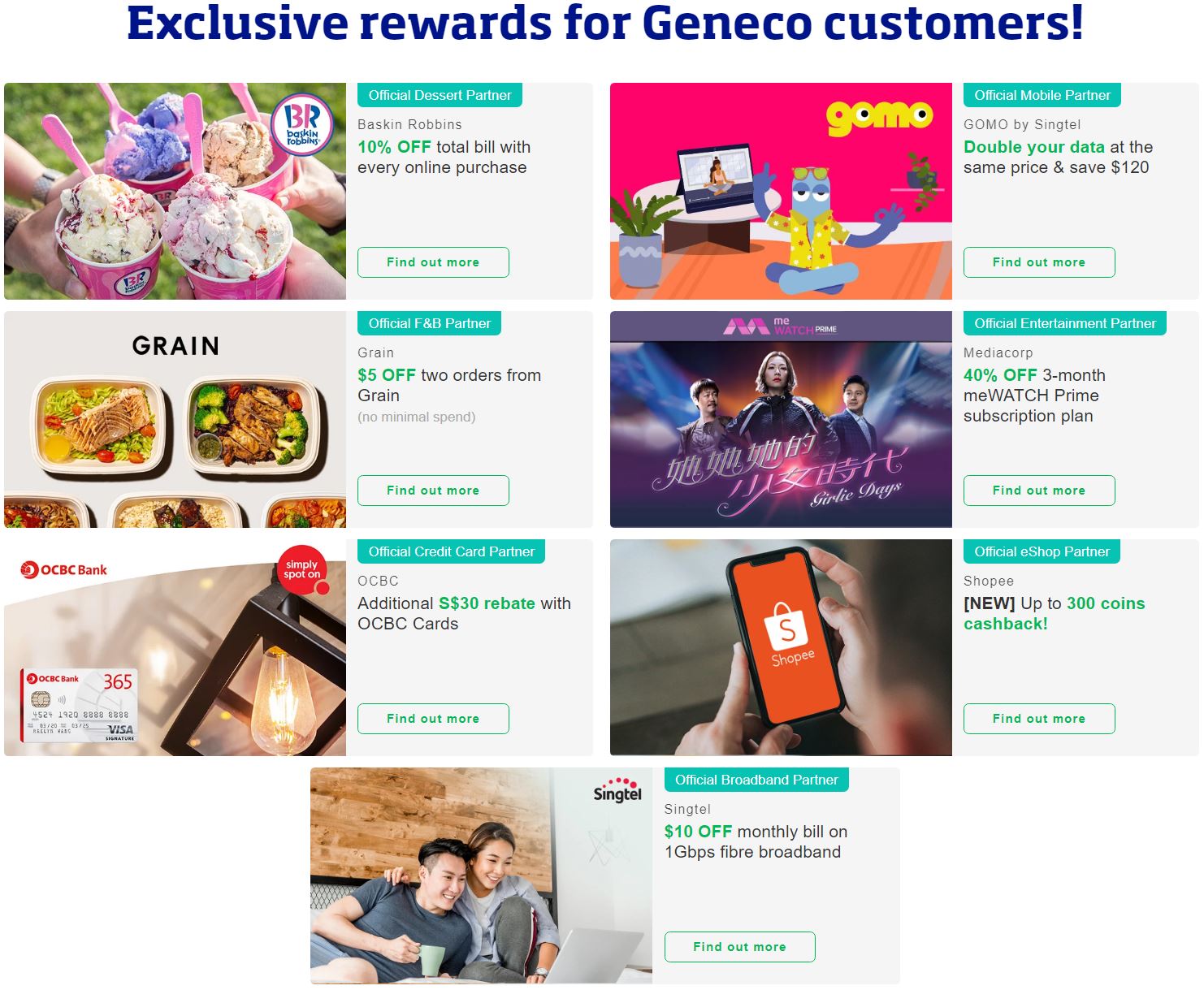Select 'Find out more' for Grain offer
1204x990 pixels.
(x=433, y=491)
